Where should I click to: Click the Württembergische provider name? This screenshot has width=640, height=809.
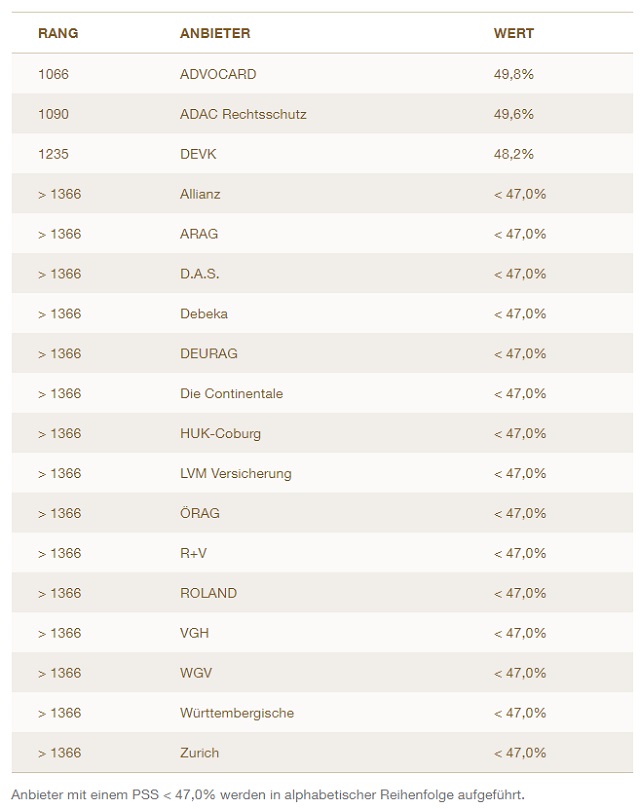click(x=237, y=713)
